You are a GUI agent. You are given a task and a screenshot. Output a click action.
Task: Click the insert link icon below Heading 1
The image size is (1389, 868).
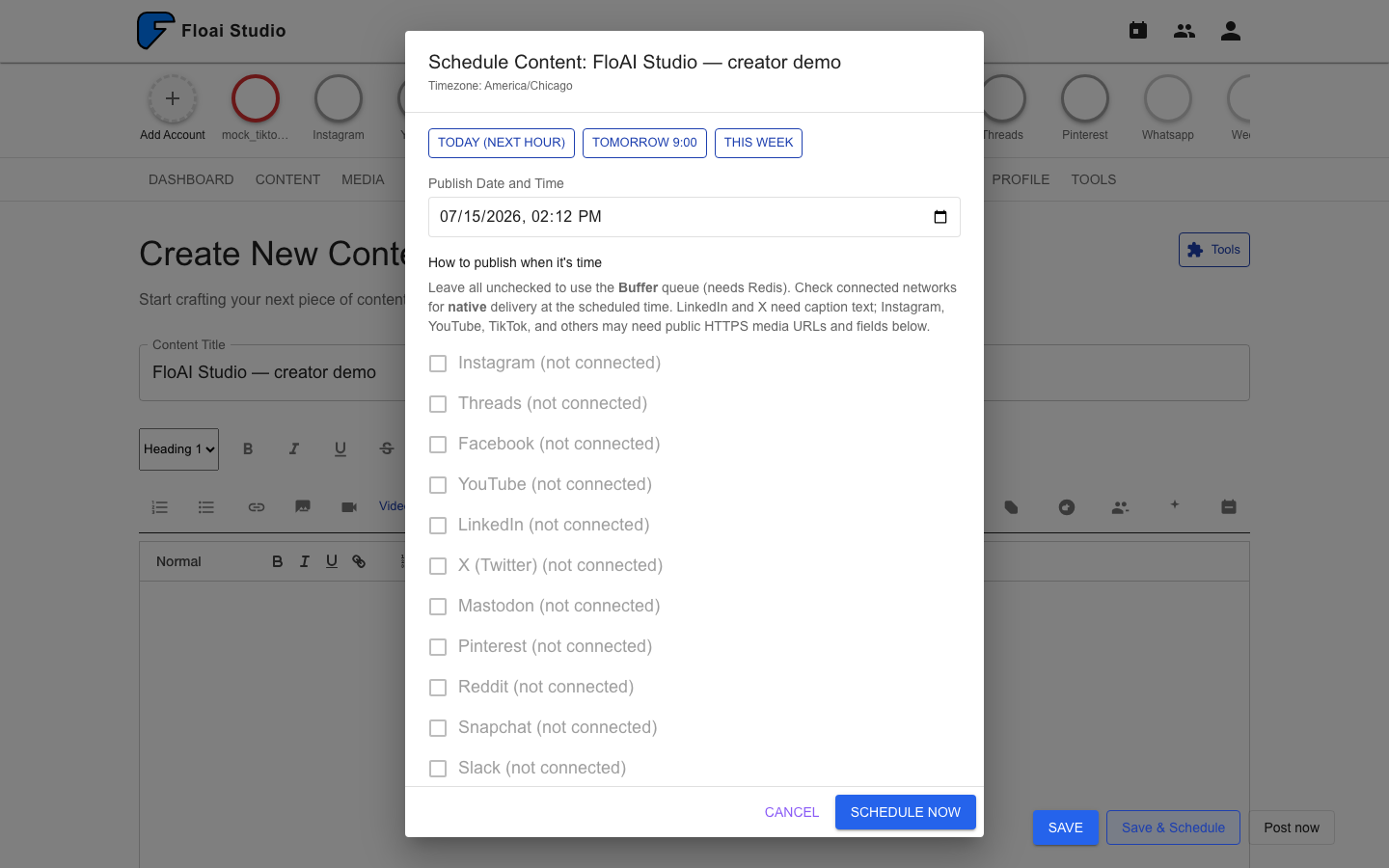(257, 507)
